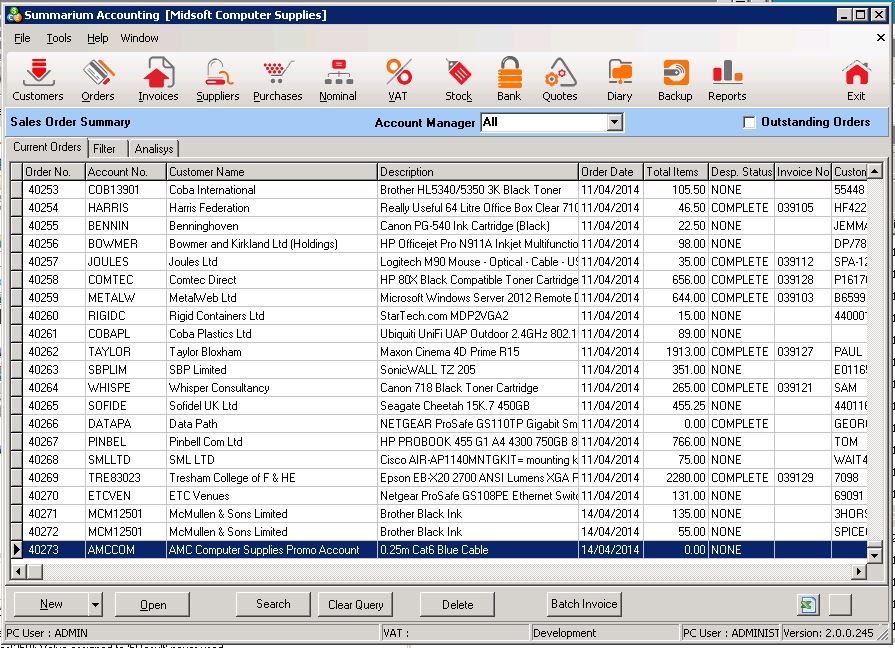Open the VAT percent icon
The width and height of the screenshot is (895, 648).
398,80
